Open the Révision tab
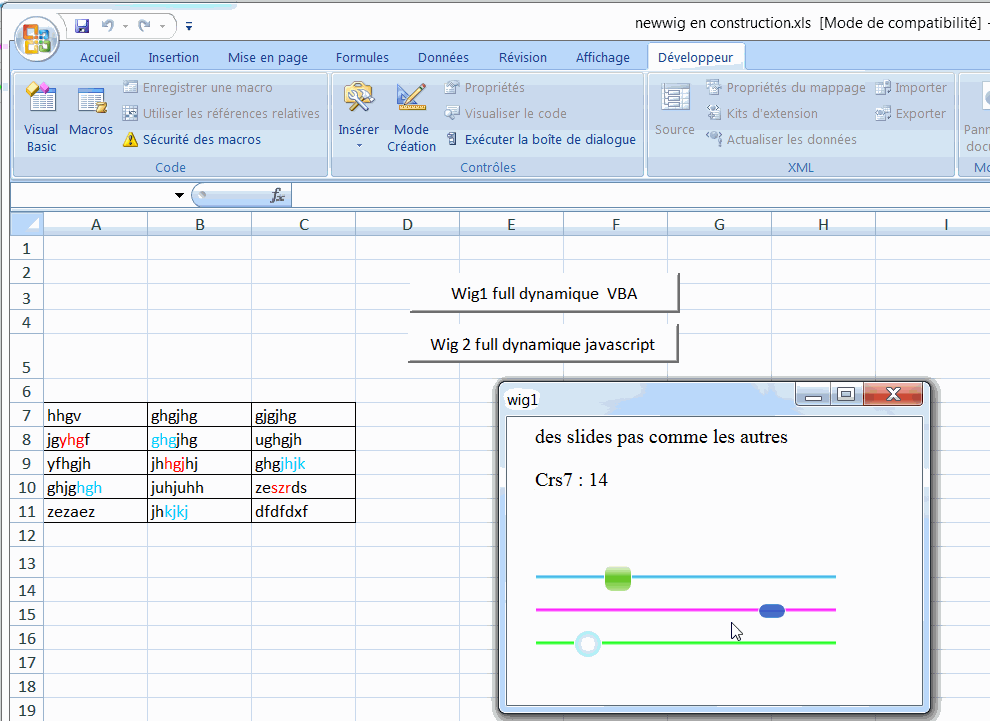Viewport: 990px width, 721px height. tap(523, 57)
